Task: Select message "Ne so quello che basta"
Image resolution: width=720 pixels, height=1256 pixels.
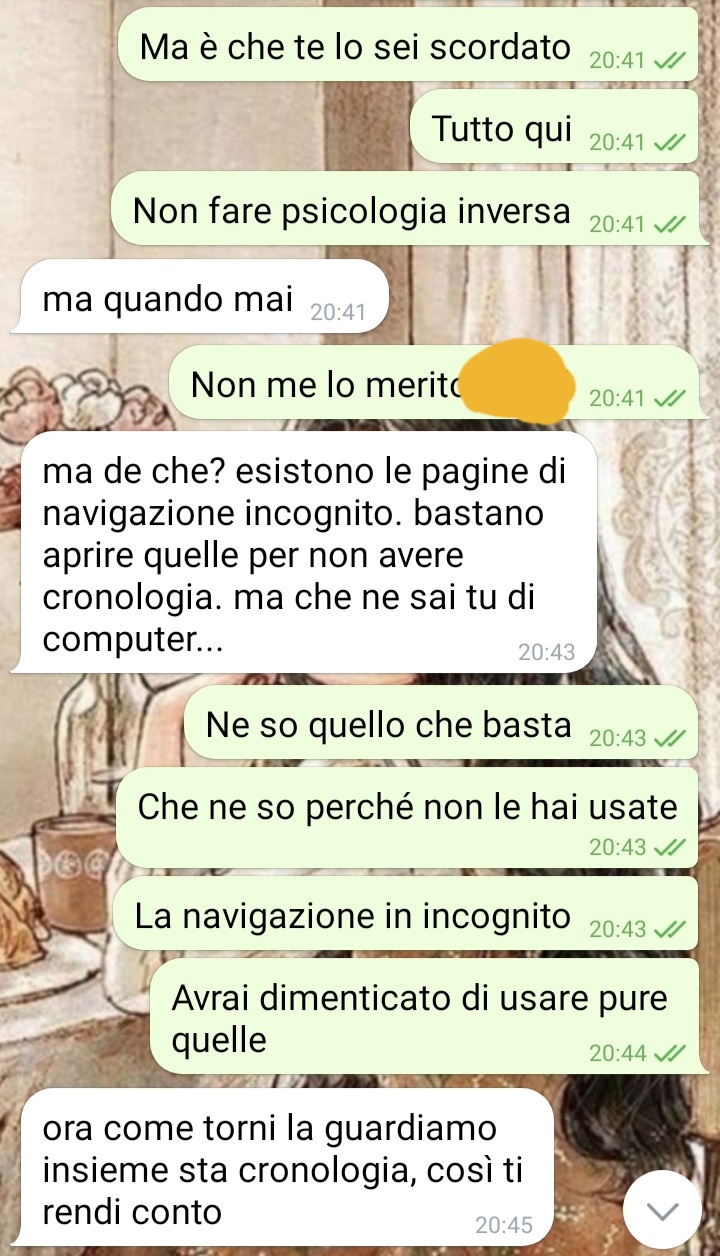Action: tap(441, 725)
